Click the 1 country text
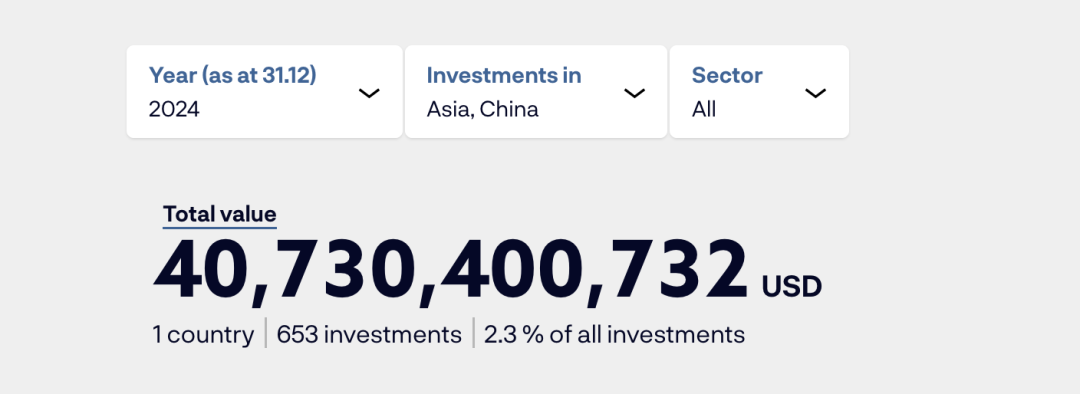 [203, 335]
